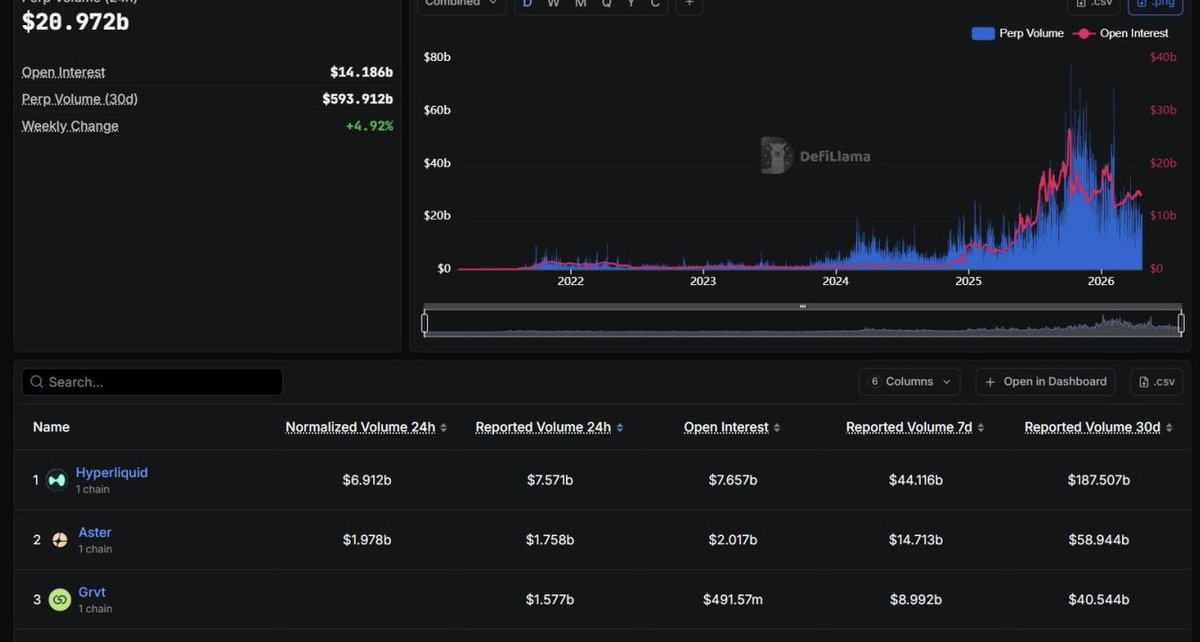1200x642 pixels.
Task: Open the Columns dropdown above the table
Action: pyautogui.click(x=909, y=382)
